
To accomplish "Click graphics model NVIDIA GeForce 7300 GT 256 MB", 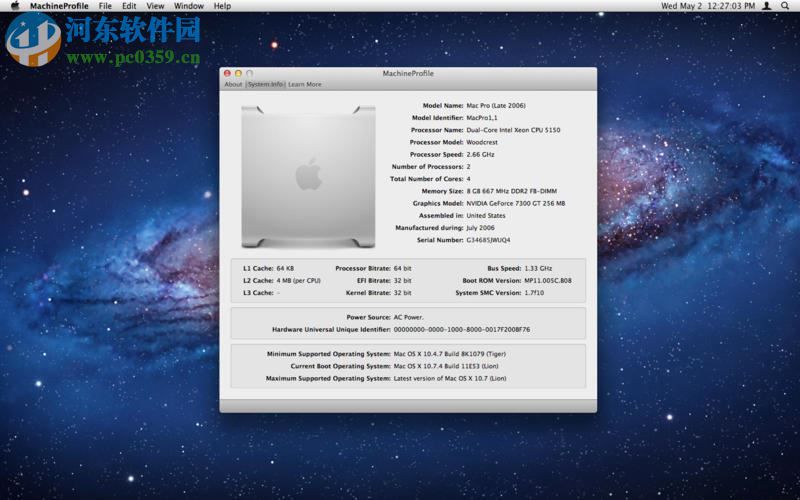I will 516,204.
